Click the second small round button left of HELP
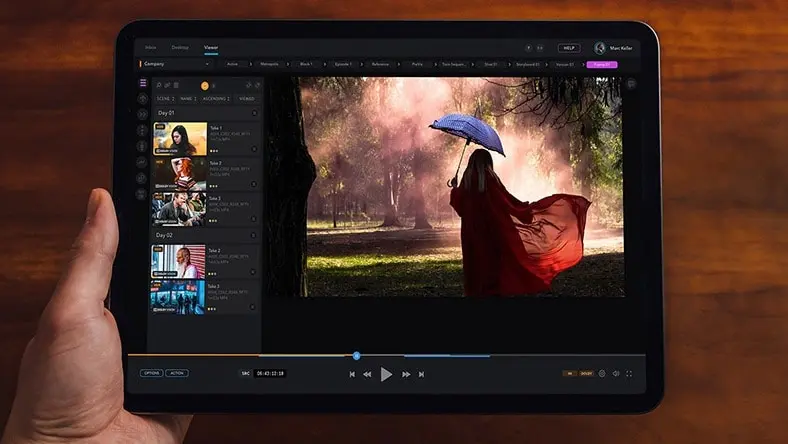788x444 pixels. coord(540,48)
